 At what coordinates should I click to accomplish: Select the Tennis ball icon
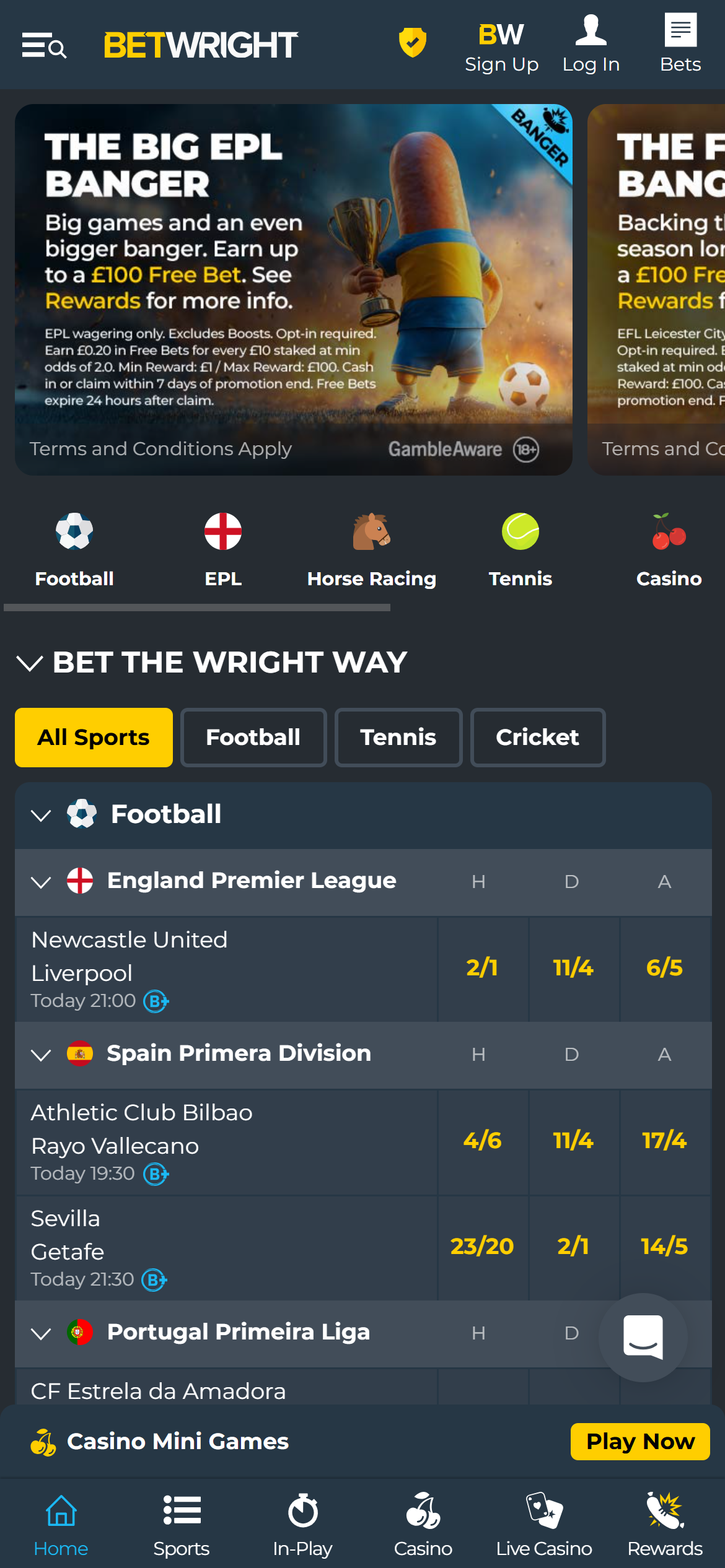[520, 531]
